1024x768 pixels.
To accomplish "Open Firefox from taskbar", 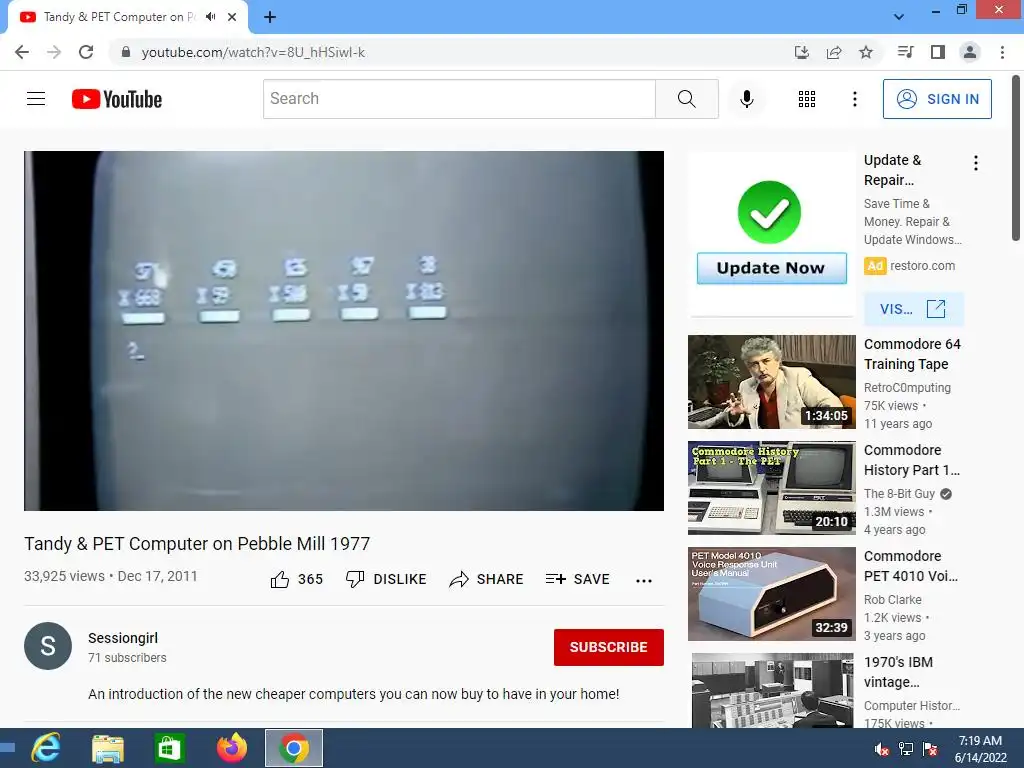I will point(232,748).
